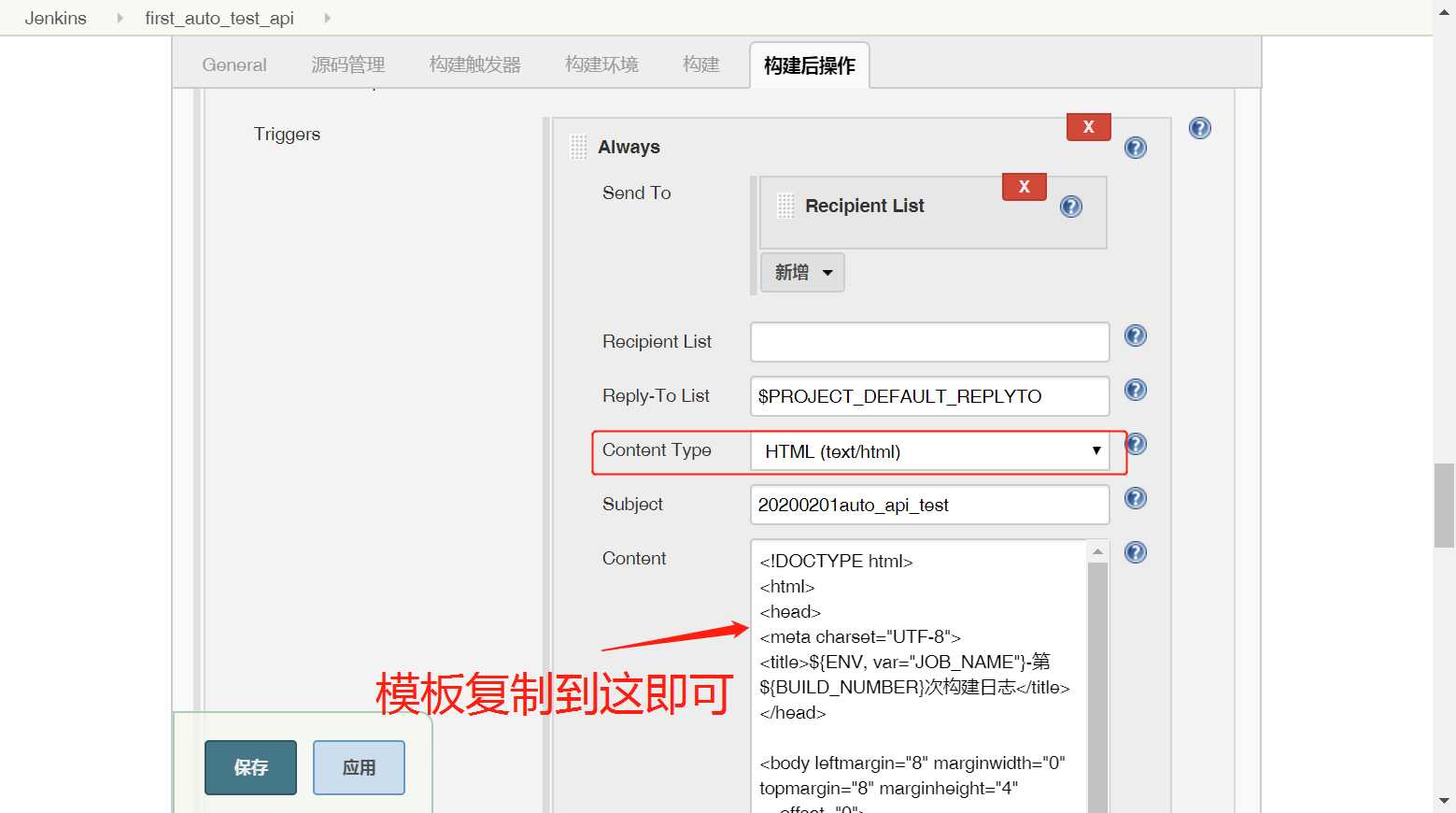Switch to the 源码管理 tab

[348, 65]
